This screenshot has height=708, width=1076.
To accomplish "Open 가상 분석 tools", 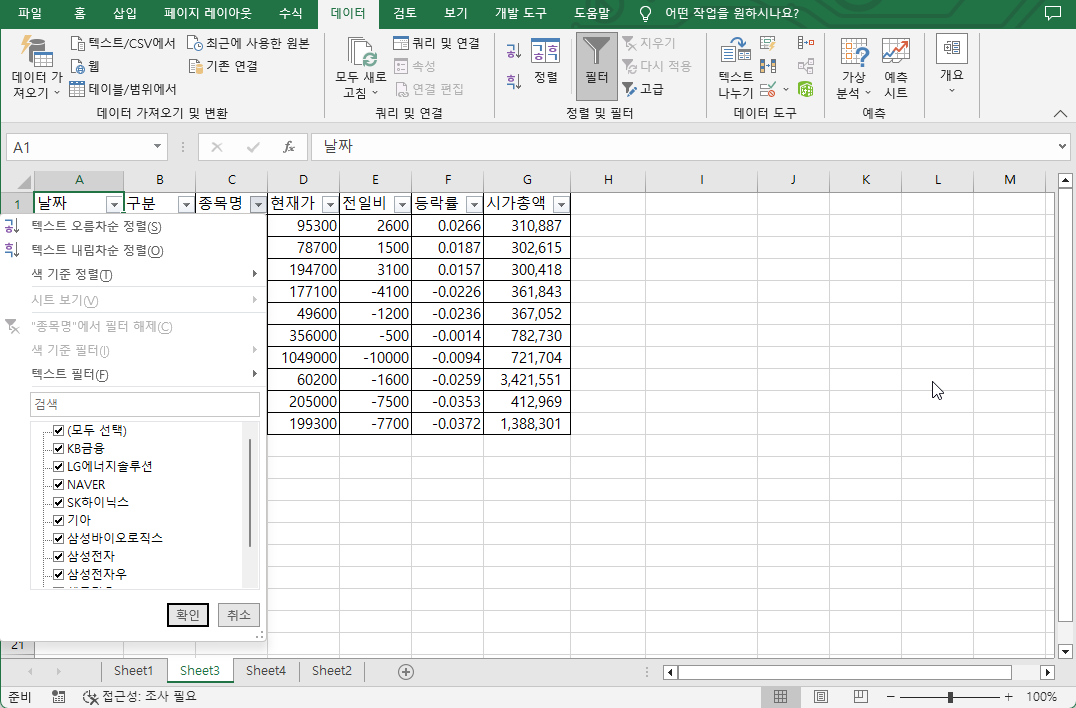I will [854, 67].
